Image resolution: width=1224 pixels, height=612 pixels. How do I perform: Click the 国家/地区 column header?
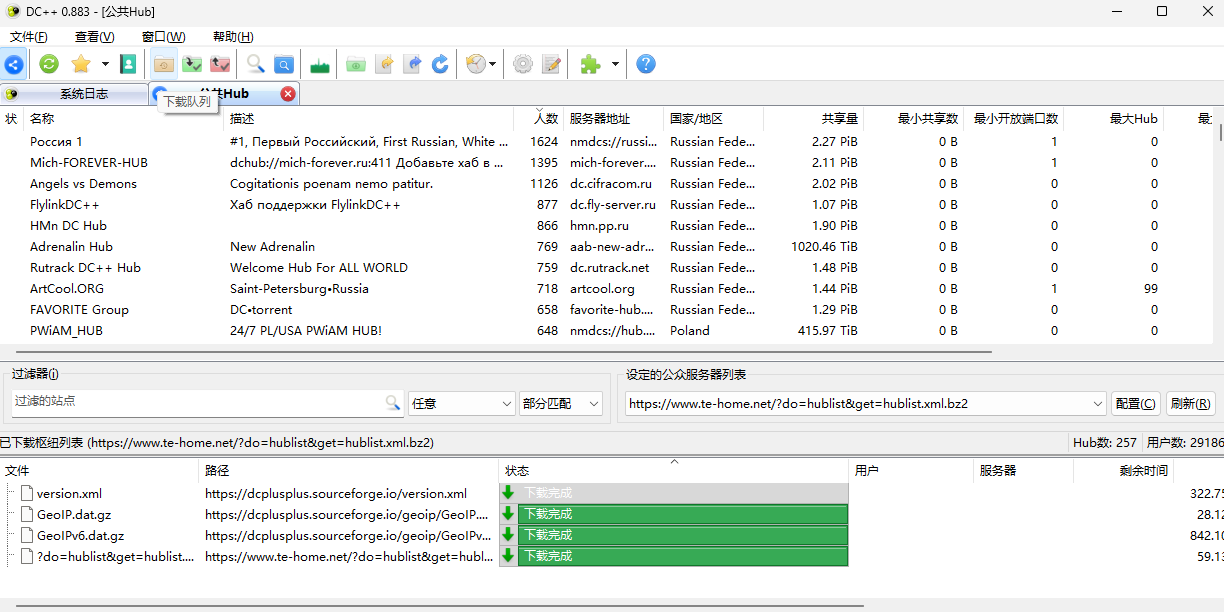coord(713,118)
